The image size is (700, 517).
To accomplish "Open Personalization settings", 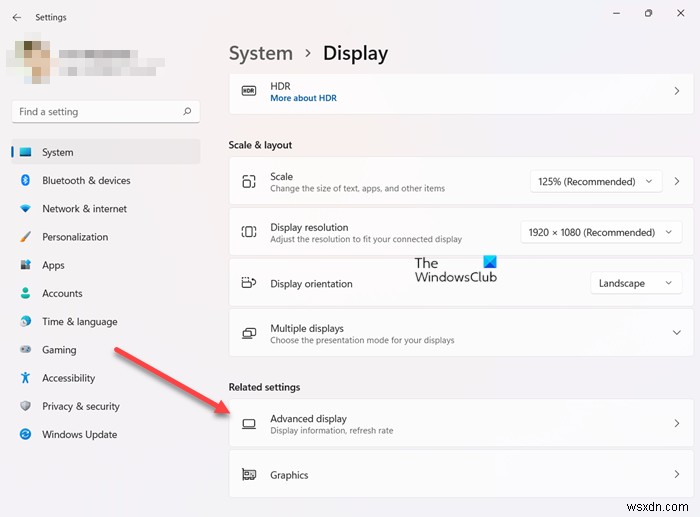I will [106, 237].
